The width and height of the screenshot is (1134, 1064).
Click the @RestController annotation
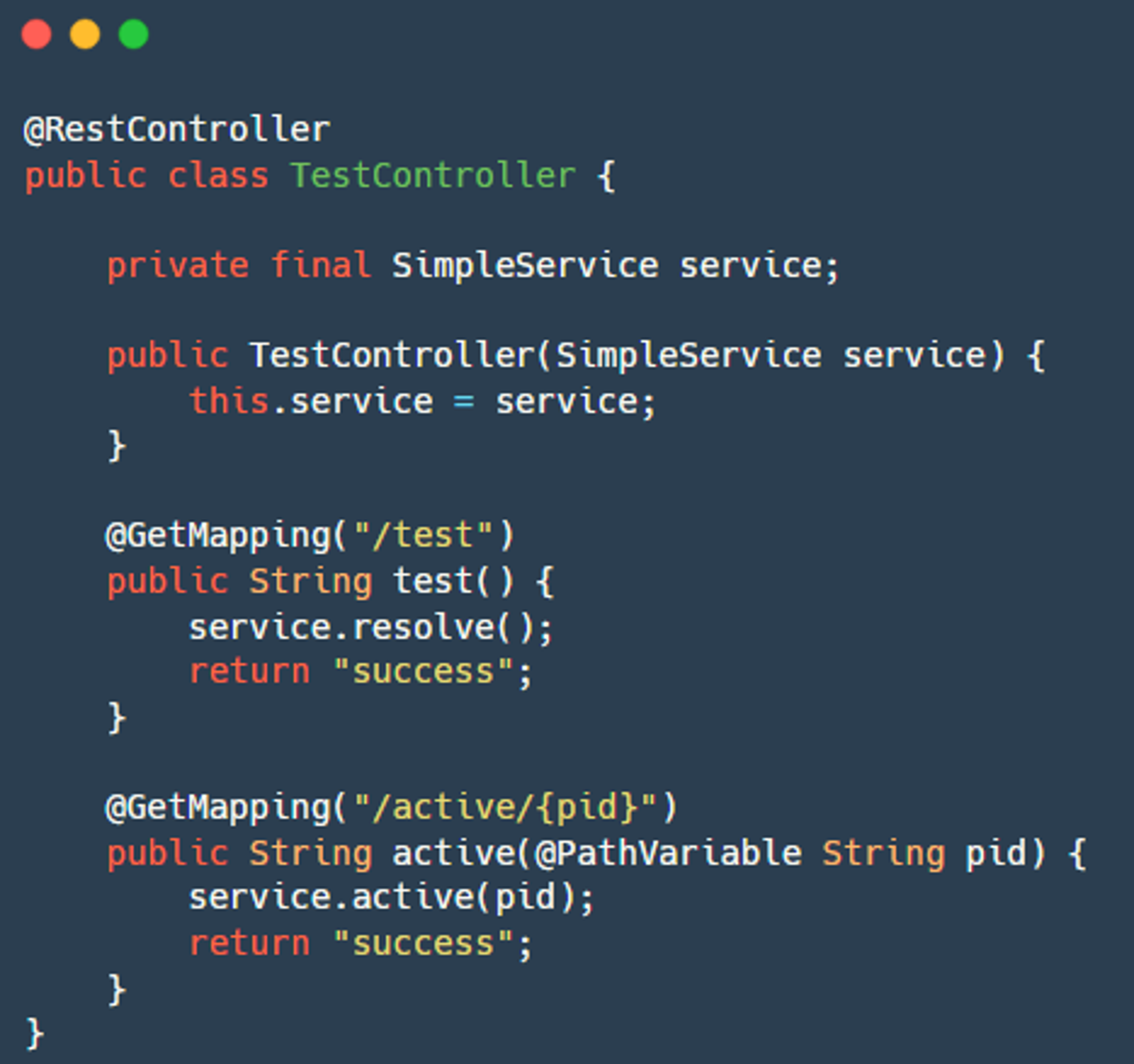(177, 129)
